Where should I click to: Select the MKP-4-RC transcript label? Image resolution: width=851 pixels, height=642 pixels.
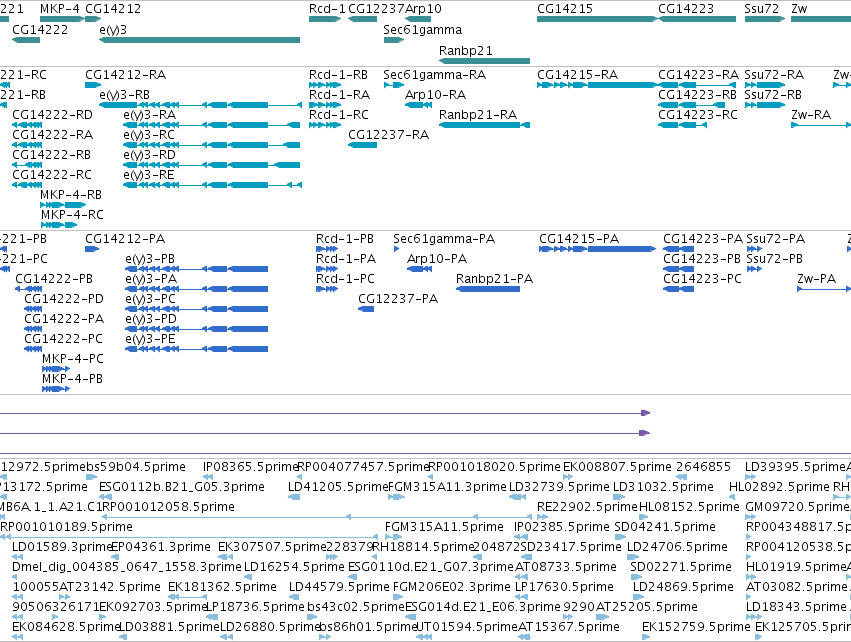click(72, 215)
